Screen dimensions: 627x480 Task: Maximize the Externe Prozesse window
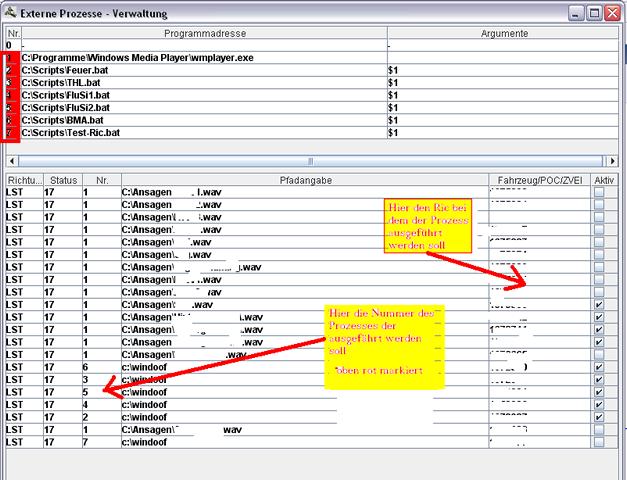(x=594, y=12)
